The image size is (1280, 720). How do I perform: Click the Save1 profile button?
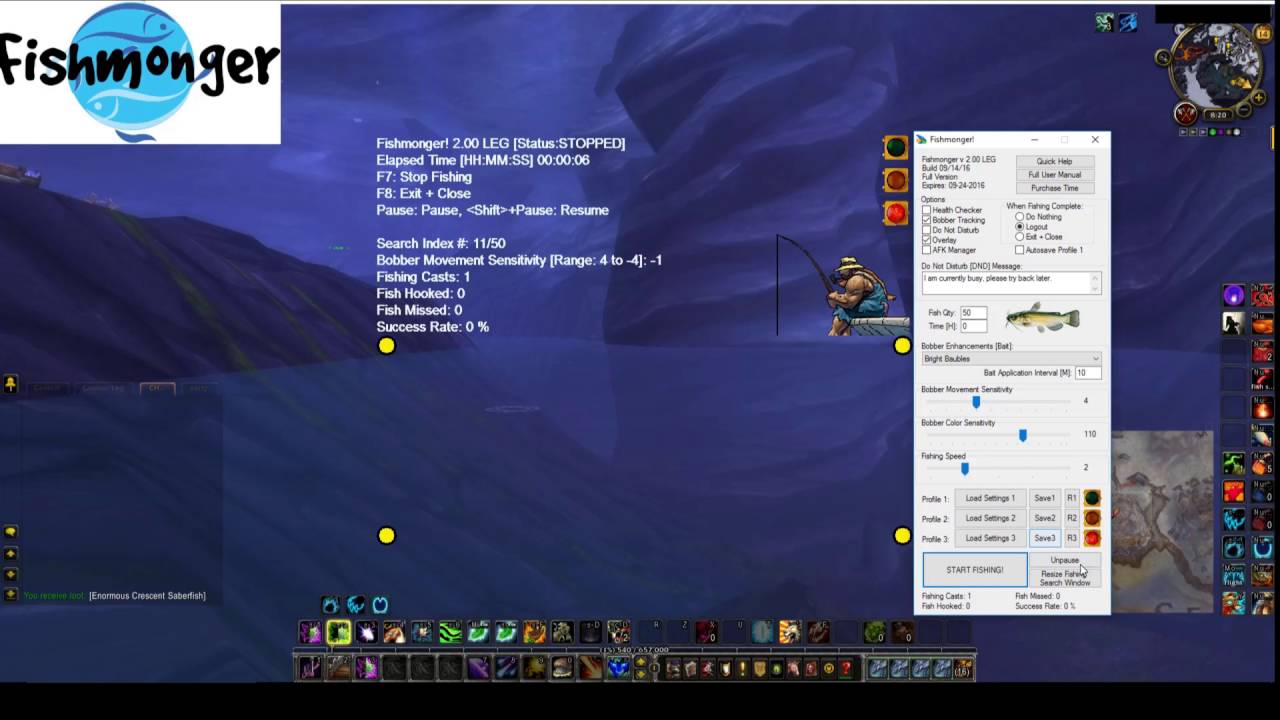tap(1044, 498)
